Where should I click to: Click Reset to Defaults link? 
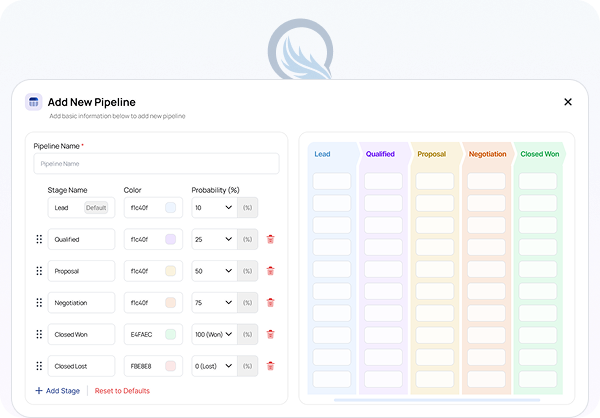[122, 391]
